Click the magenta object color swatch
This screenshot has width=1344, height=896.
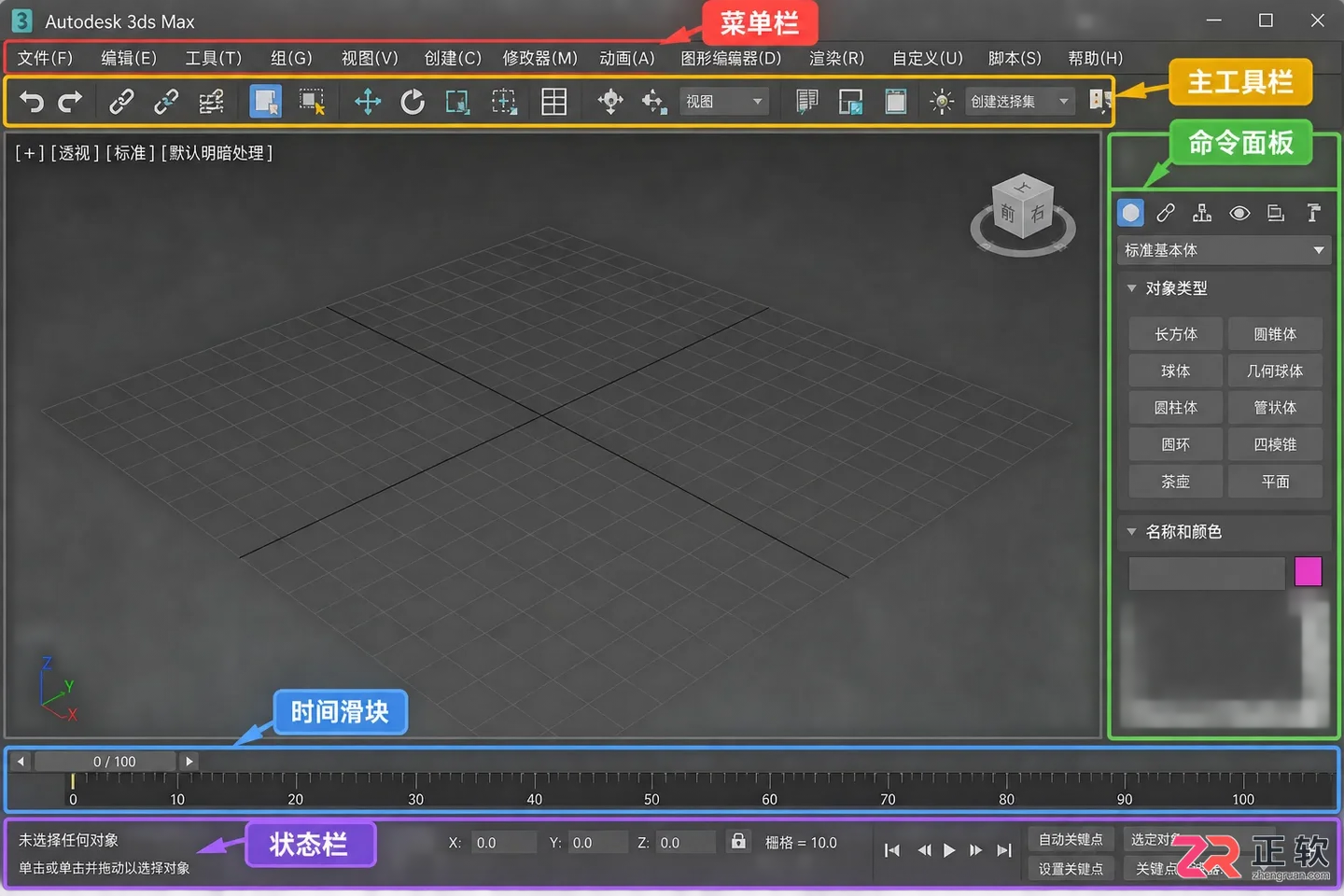tap(1309, 571)
